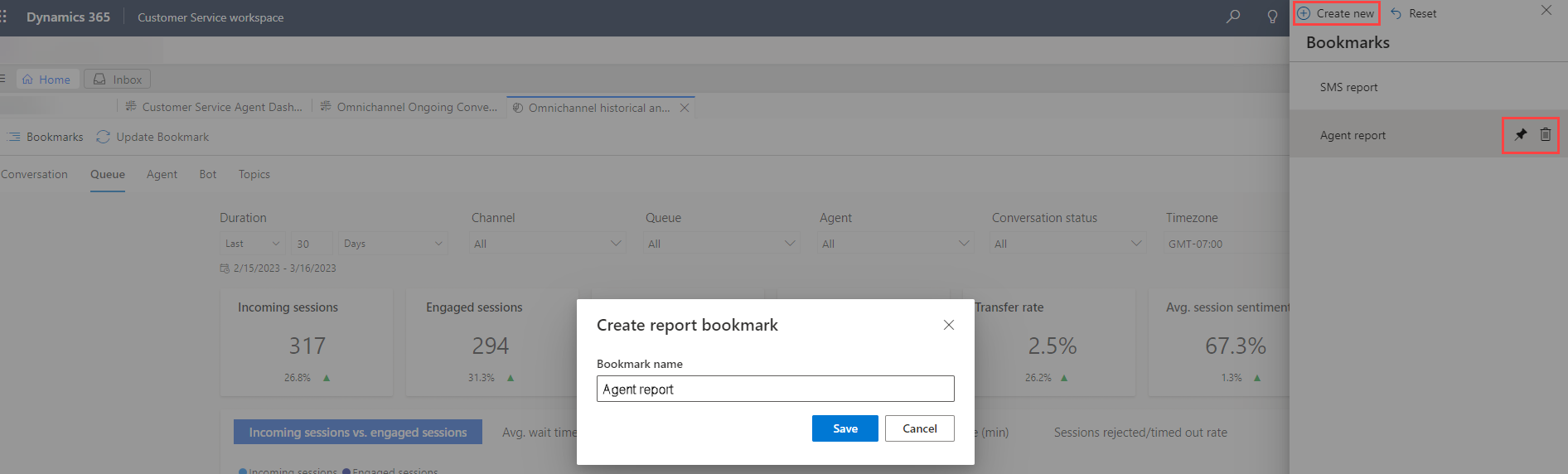Select the SMS report bookmark

1348,87
